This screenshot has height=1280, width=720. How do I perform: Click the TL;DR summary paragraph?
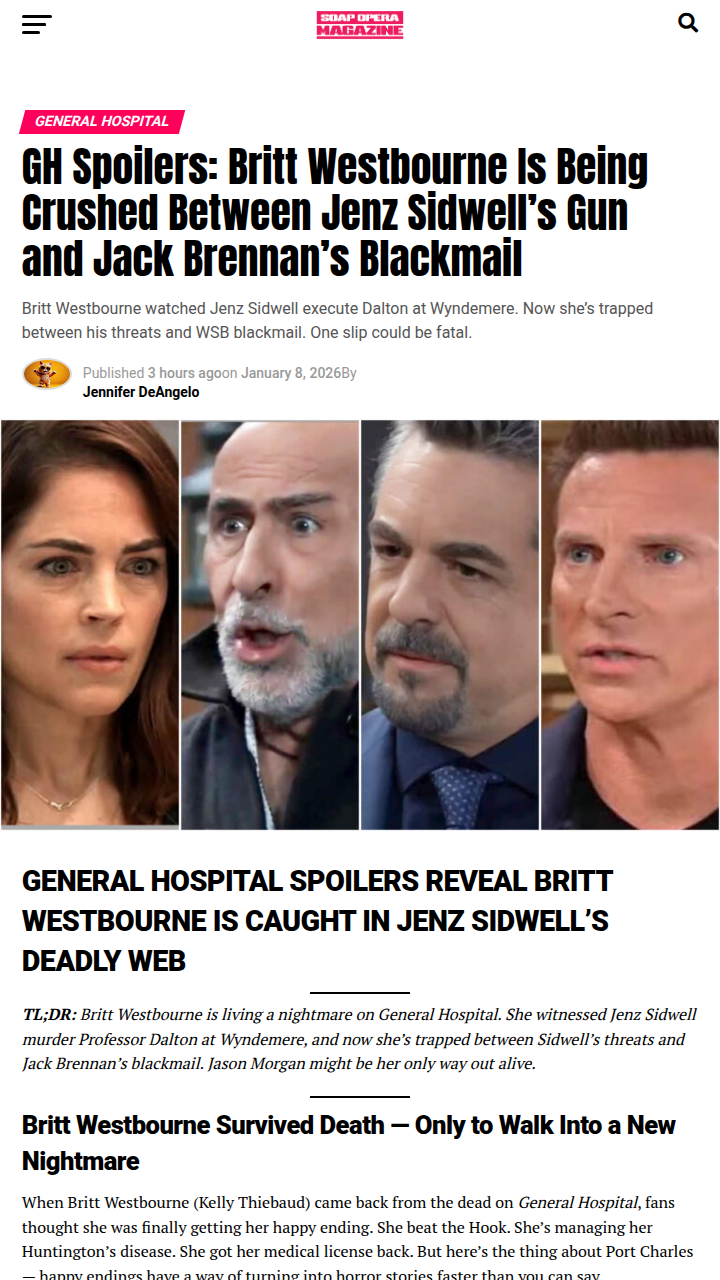click(x=360, y=1039)
